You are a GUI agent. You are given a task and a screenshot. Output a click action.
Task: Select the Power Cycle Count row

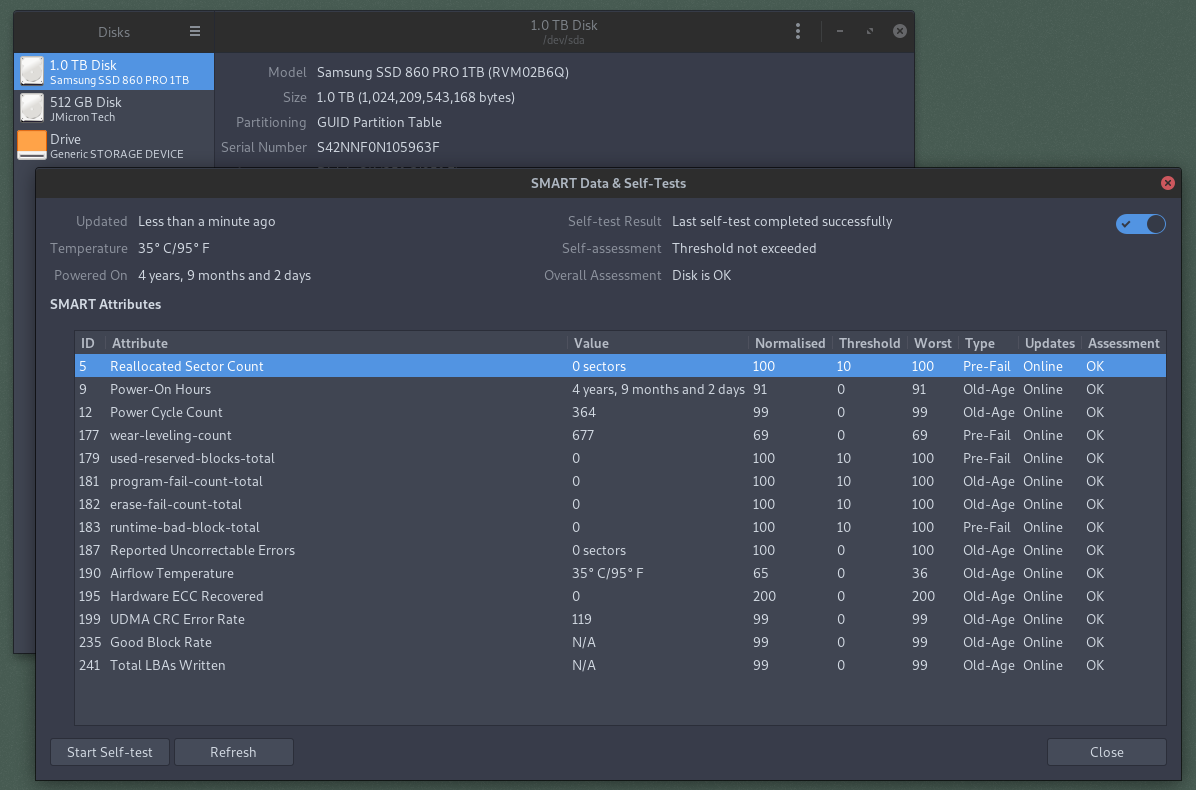click(x=620, y=412)
